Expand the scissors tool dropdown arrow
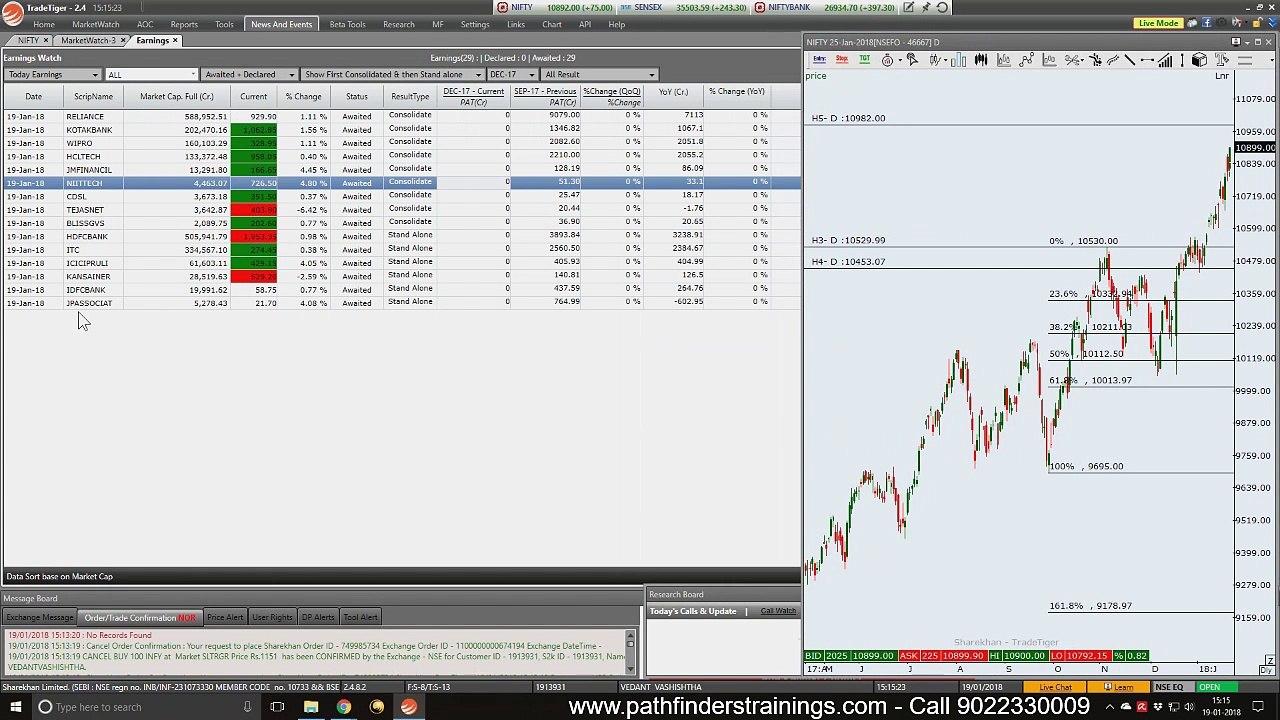The height and width of the screenshot is (720, 1280). (x=1083, y=60)
